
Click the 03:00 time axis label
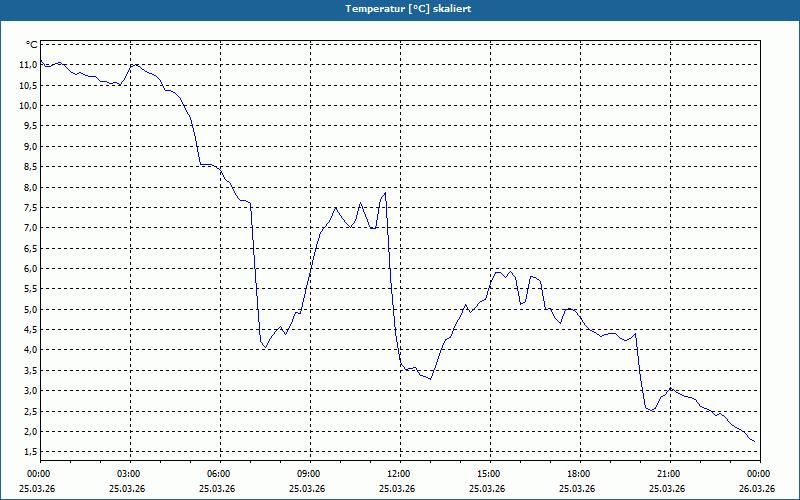130,474
